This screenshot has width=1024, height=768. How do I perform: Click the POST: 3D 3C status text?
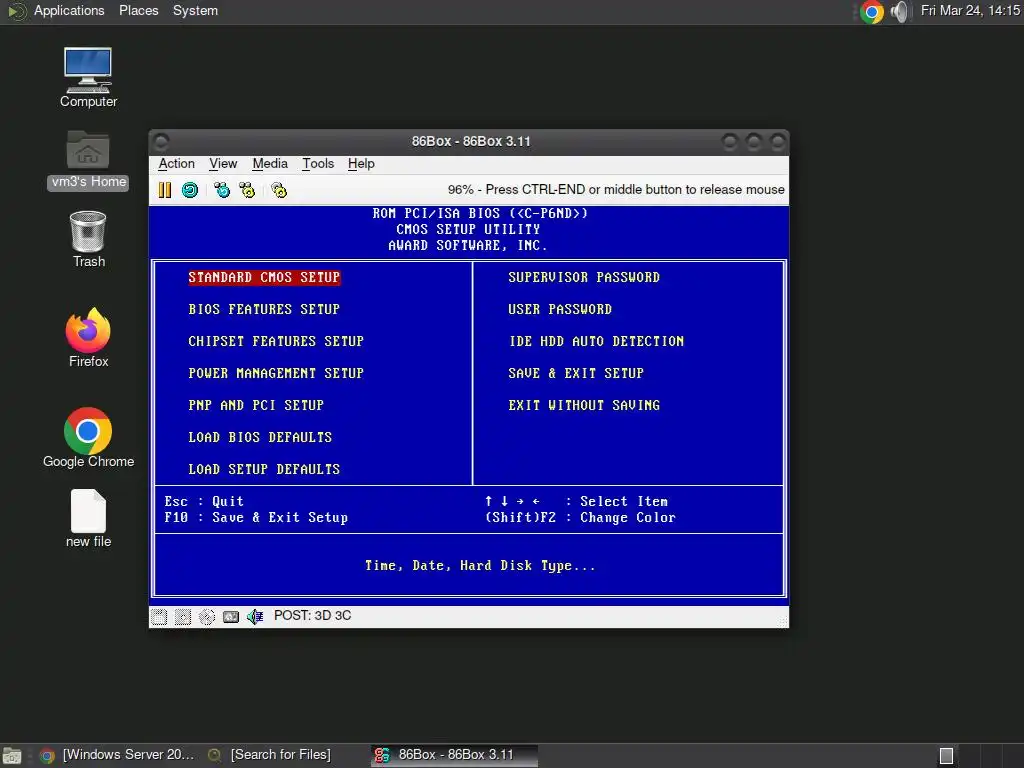312,616
